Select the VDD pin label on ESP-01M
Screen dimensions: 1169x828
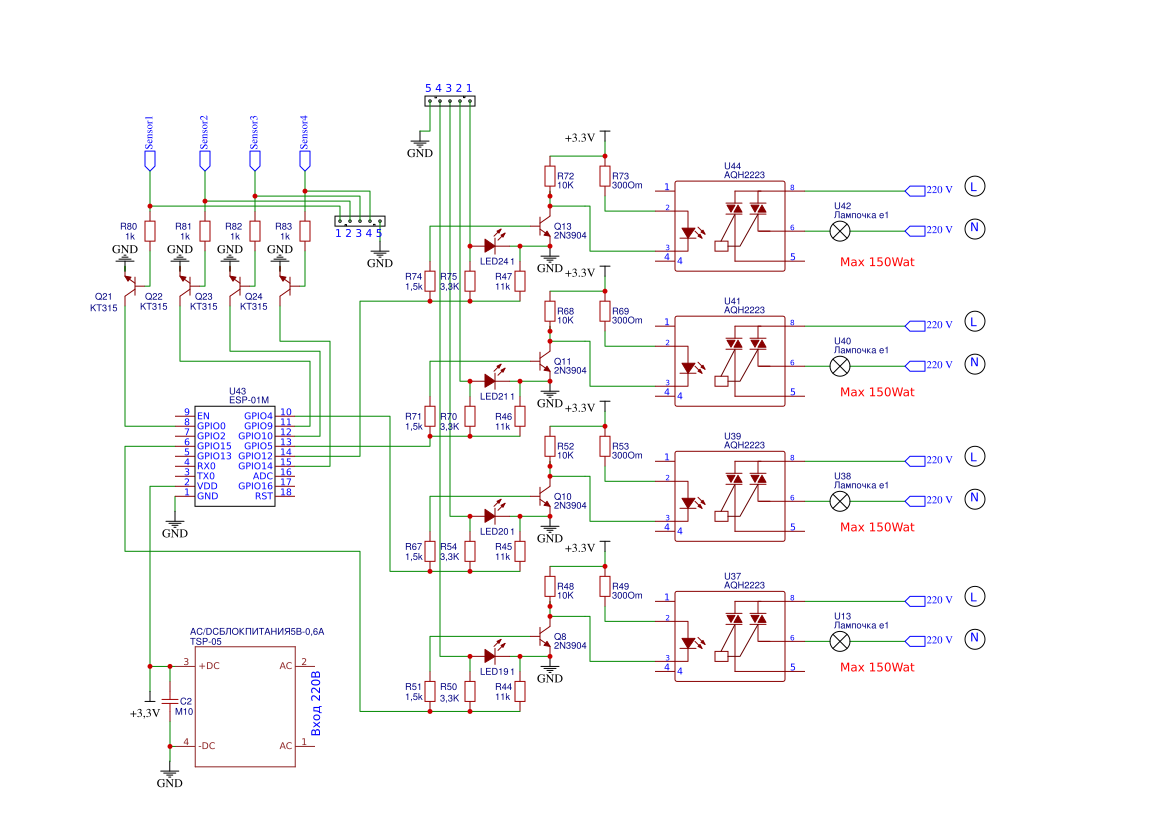[x=207, y=486]
